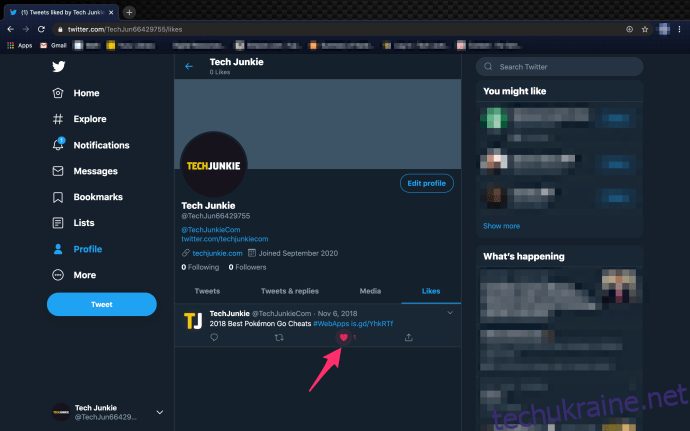Viewport: 690px width, 431px height.
Task: Open the Chrome three-dot menu
Action: [679, 29]
